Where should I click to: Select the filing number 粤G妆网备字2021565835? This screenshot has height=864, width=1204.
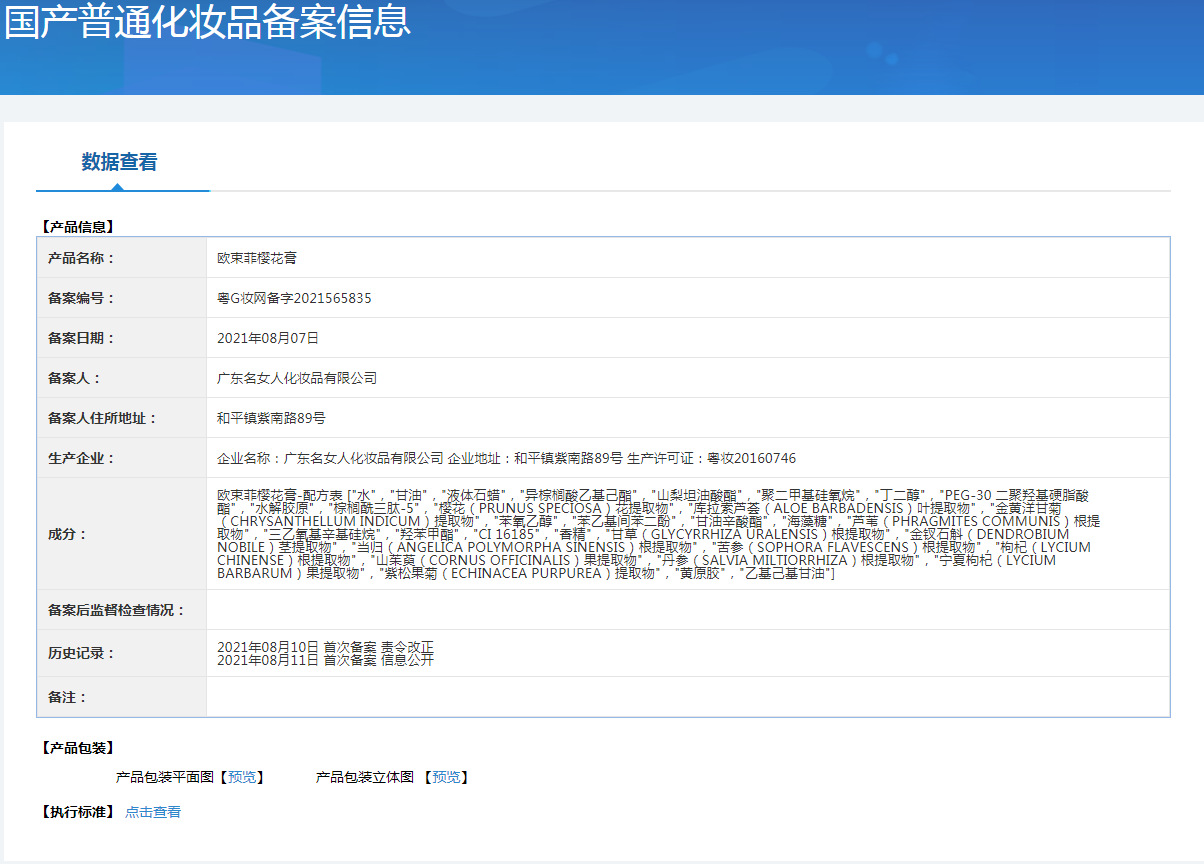click(294, 298)
